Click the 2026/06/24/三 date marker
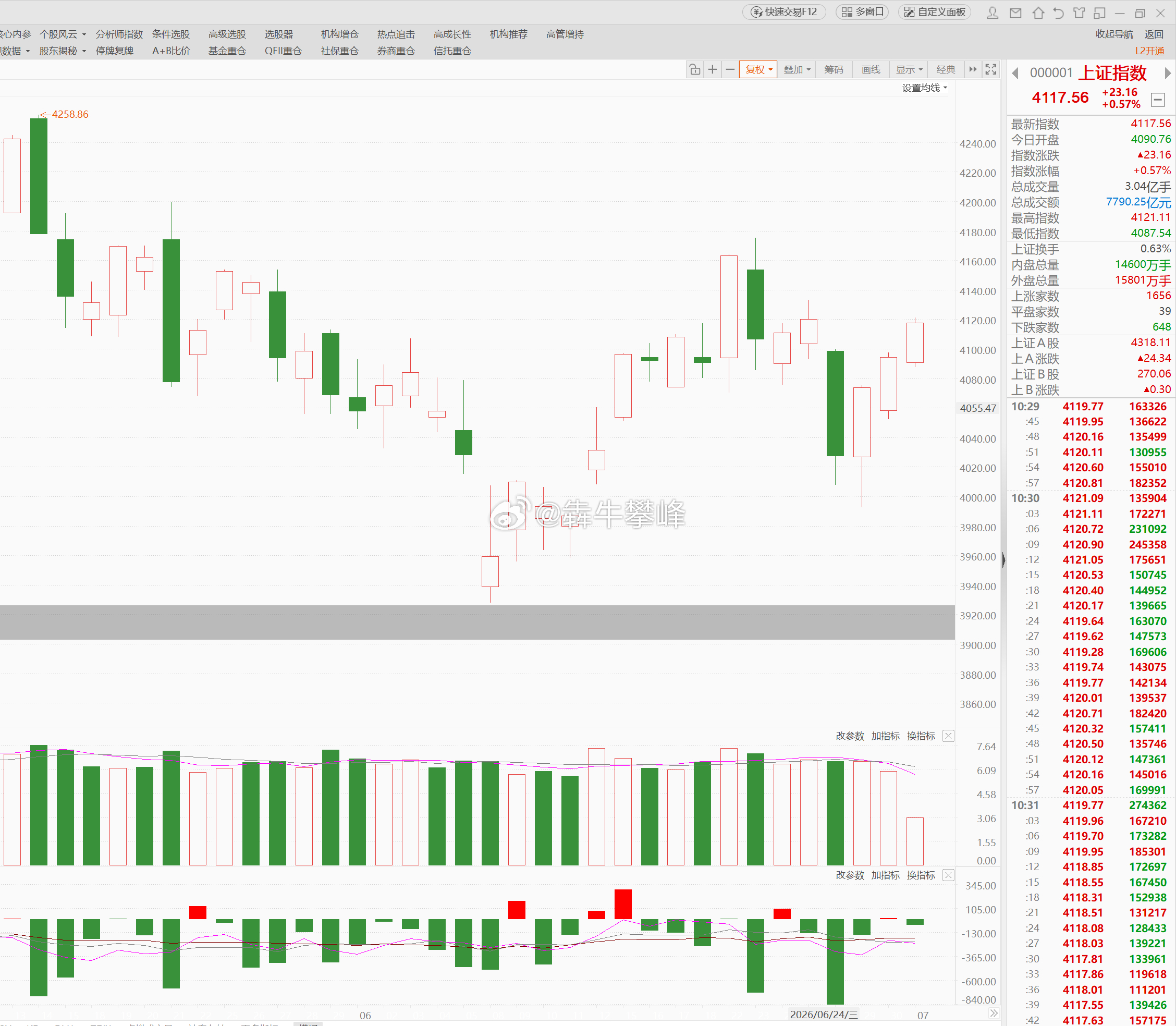The width and height of the screenshot is (1176, 1026). click(x=824, y=1015)
